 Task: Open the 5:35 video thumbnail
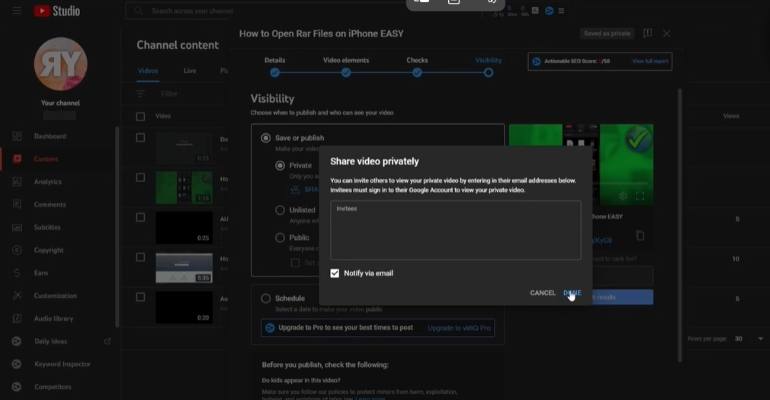coord(184,268)
